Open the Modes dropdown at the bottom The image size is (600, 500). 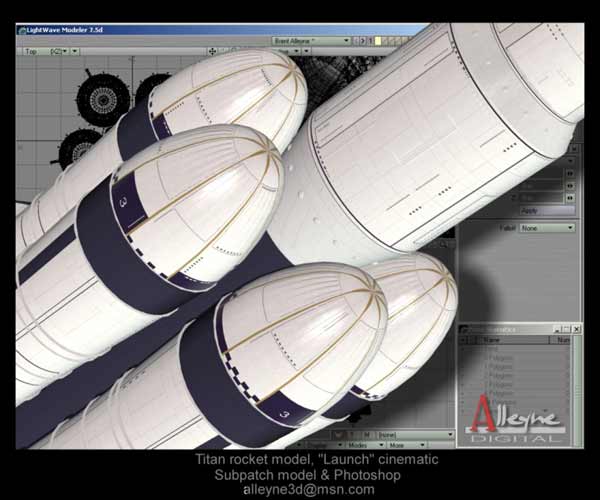click(x=365, y=445)
